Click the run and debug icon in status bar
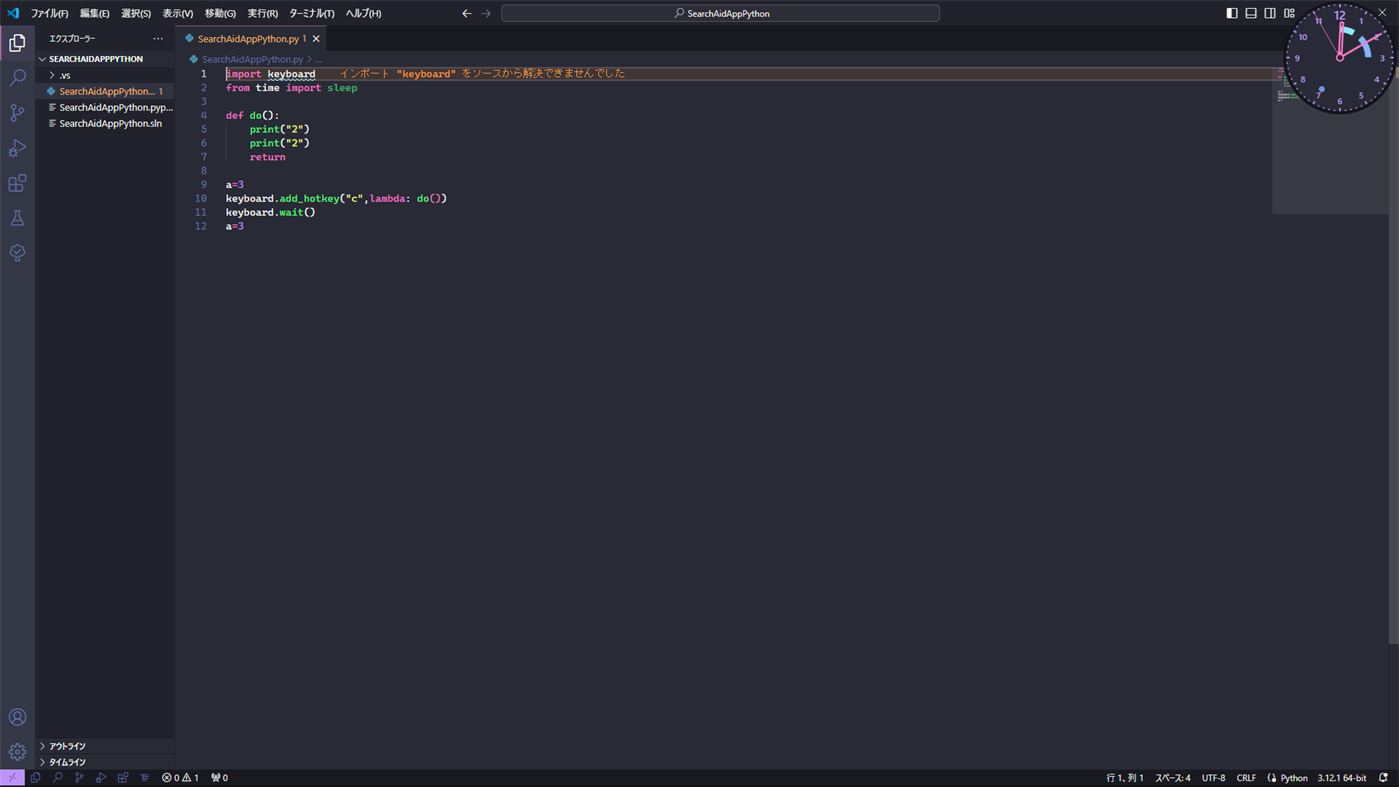This screenshot has width=1399, height=787. pos(101,778)
